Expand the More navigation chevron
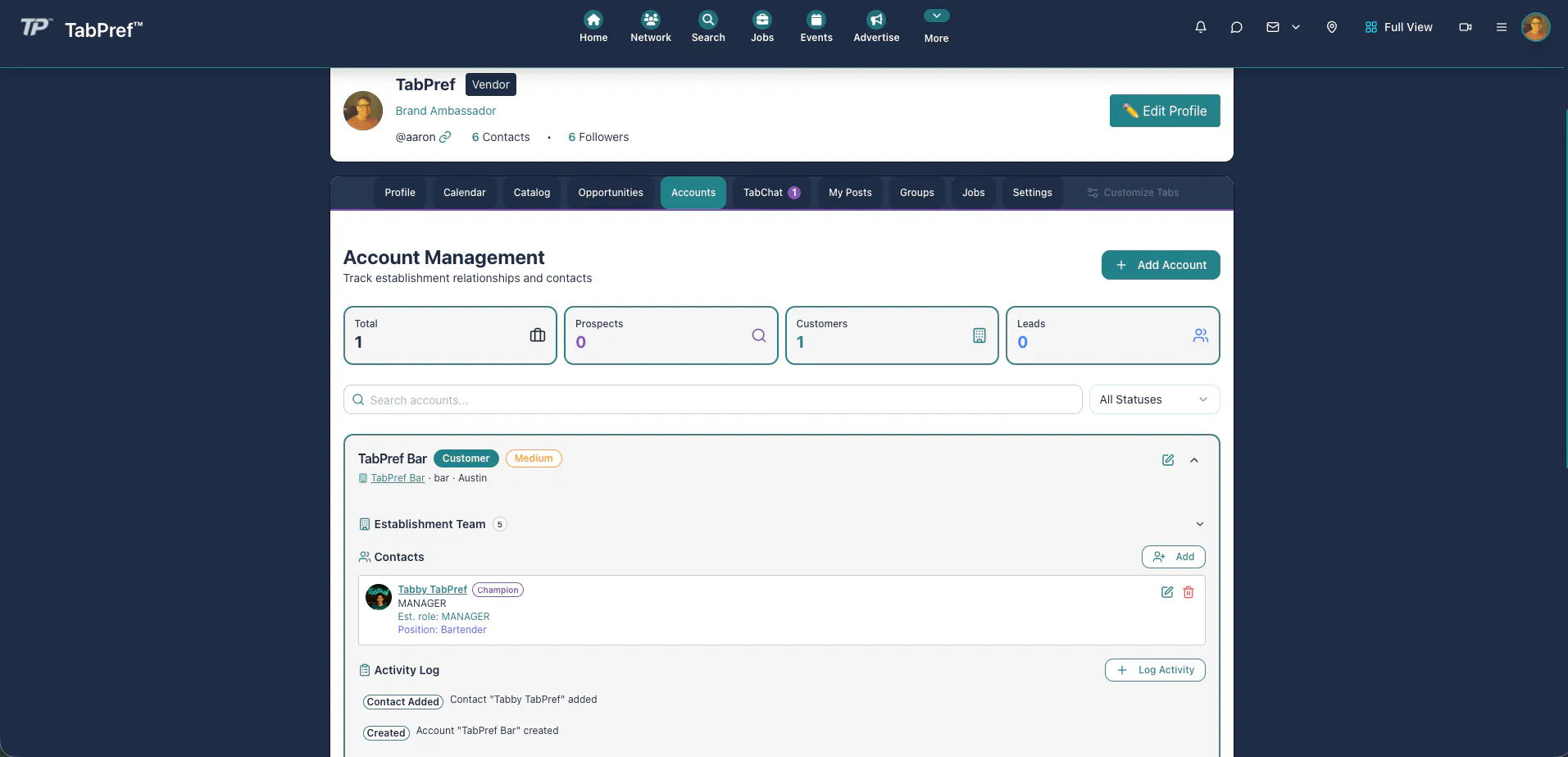Image resolution: width=1568 pixels, height=757 pixels. (x=936, y=16)
